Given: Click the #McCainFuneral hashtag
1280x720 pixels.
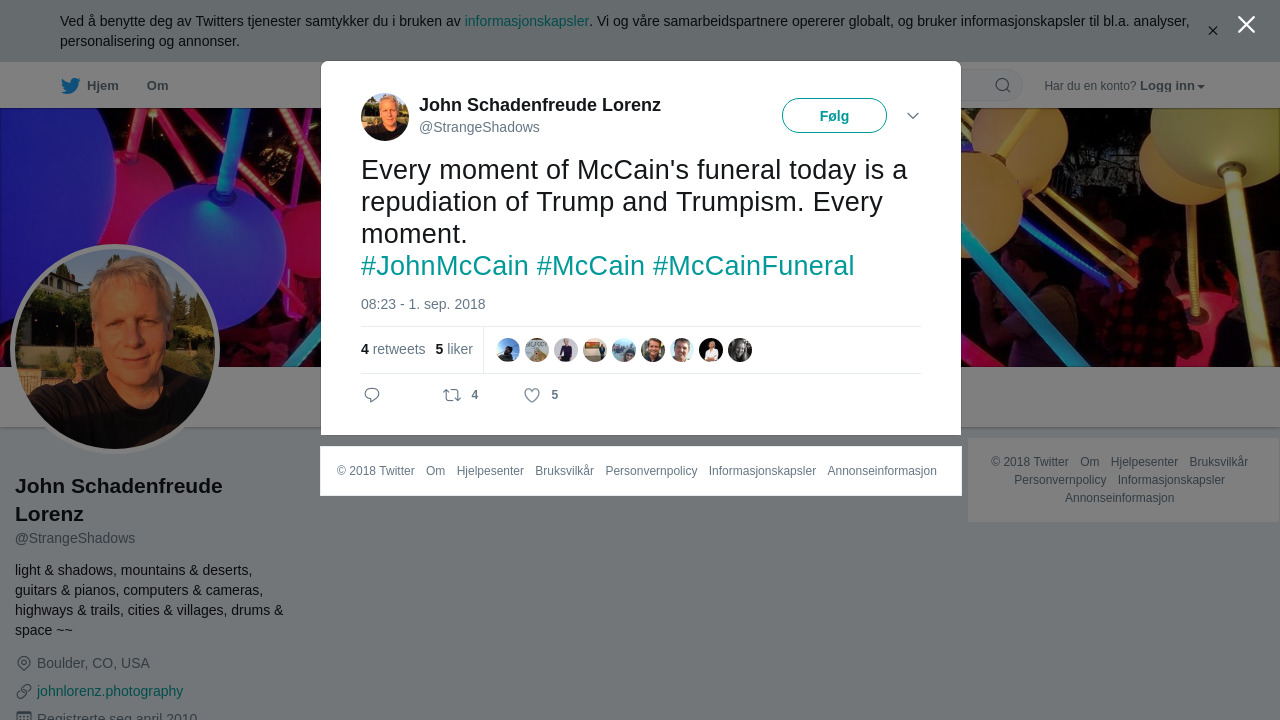Looking at the screenshot, I should (753, 266).
